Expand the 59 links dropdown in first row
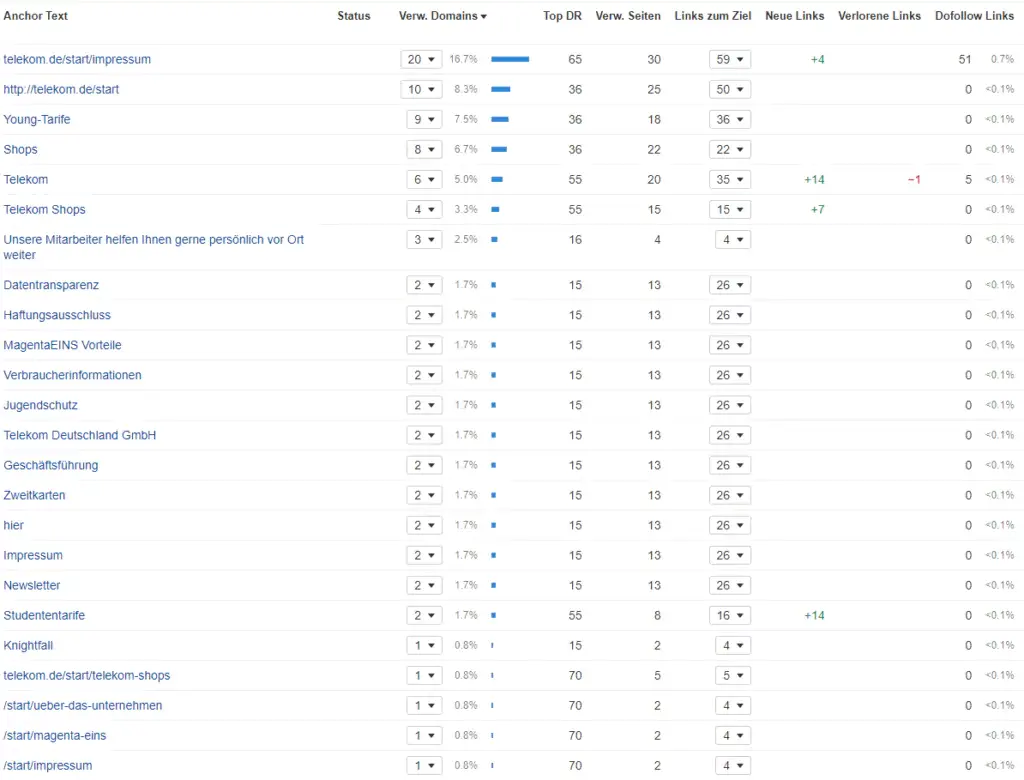 click(x=729, y=60)
